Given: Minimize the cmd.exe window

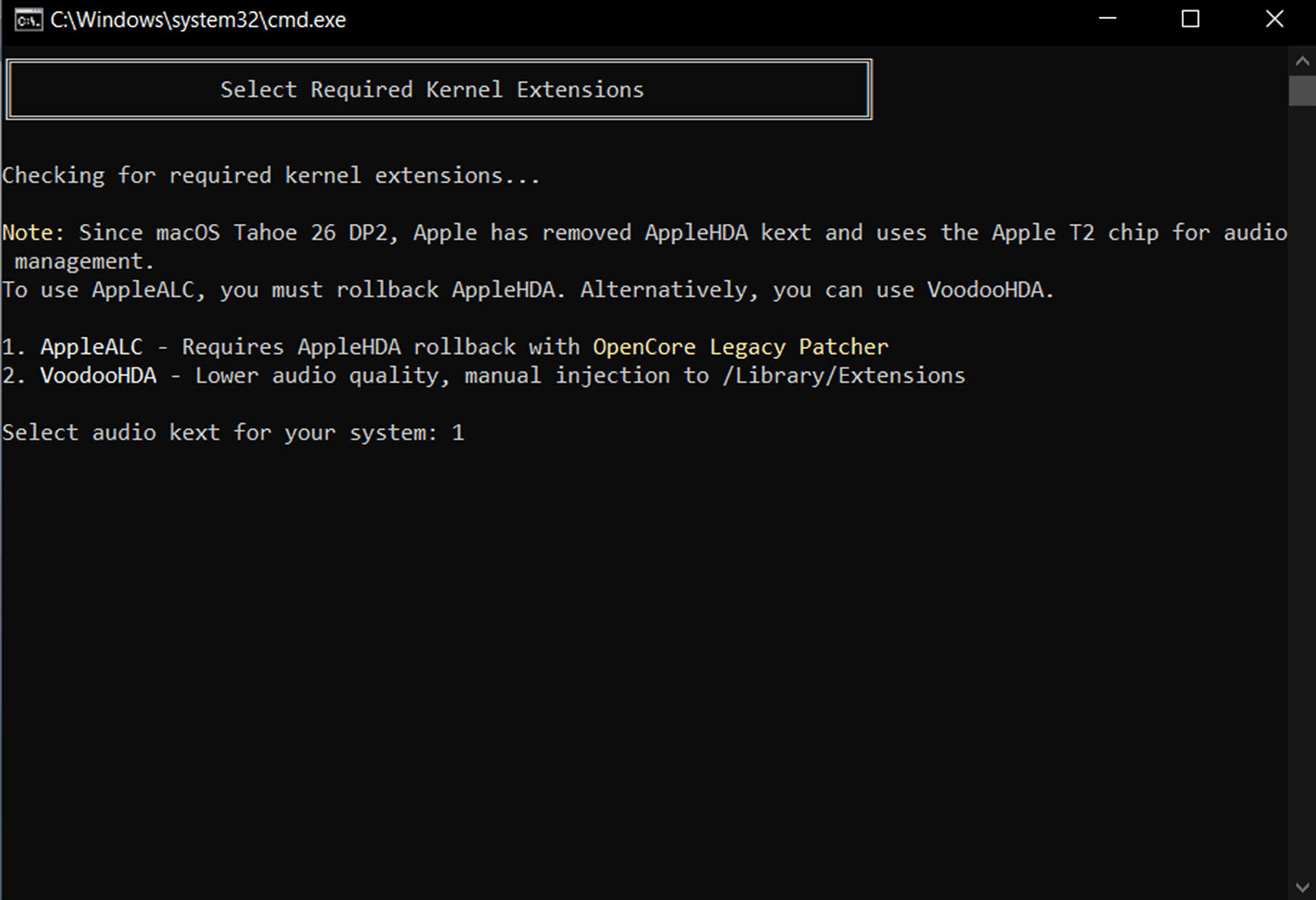Looking at the screenshot, I should coord(1107,19).
